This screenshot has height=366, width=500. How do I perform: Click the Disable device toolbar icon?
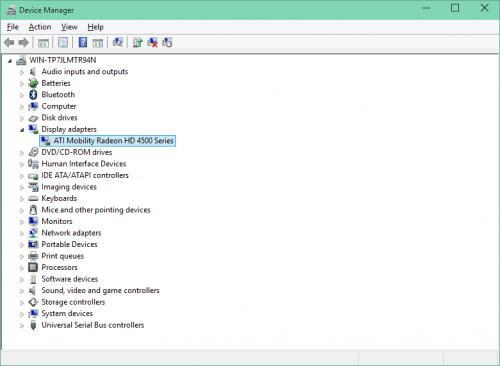click(x=167, y=42)
